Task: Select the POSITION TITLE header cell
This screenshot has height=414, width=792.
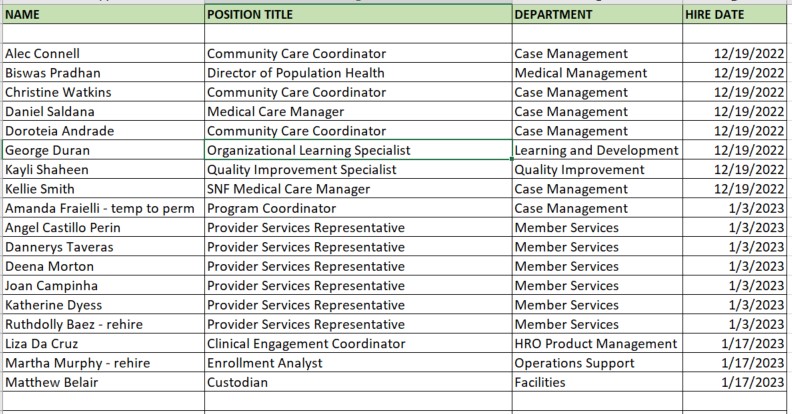Action: [x=359, y=14]
